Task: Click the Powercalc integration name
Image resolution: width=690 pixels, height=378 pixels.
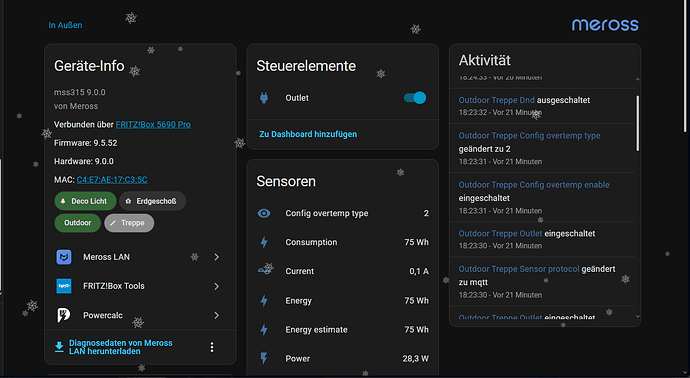Action: (103, 315)
